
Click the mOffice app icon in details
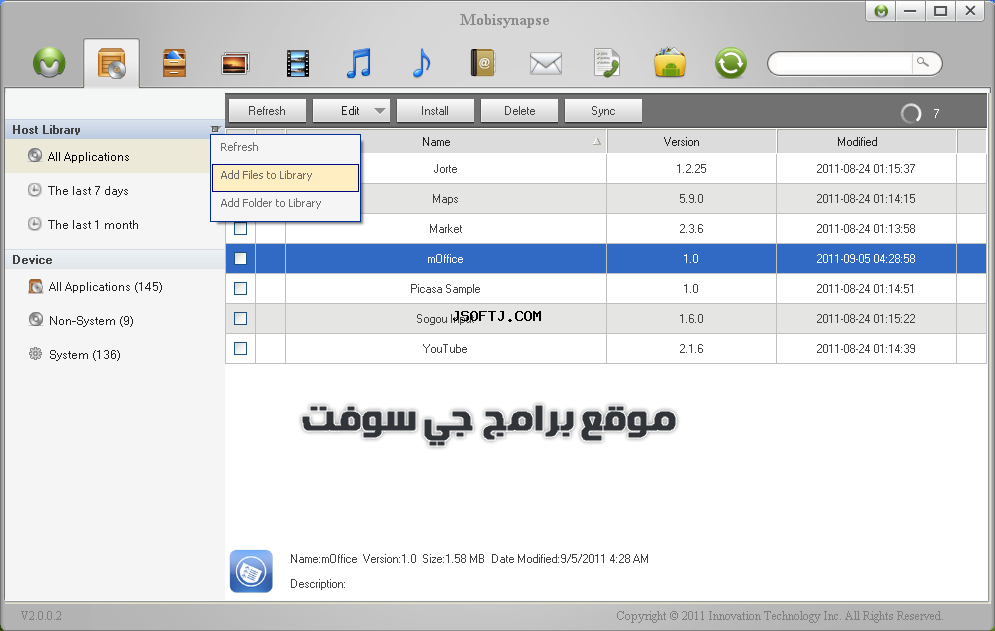point(251,571)
